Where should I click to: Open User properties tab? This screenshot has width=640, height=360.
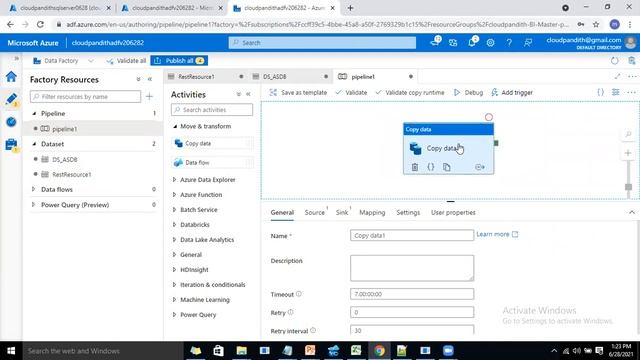pyautogui.click(x=453, y=213)
